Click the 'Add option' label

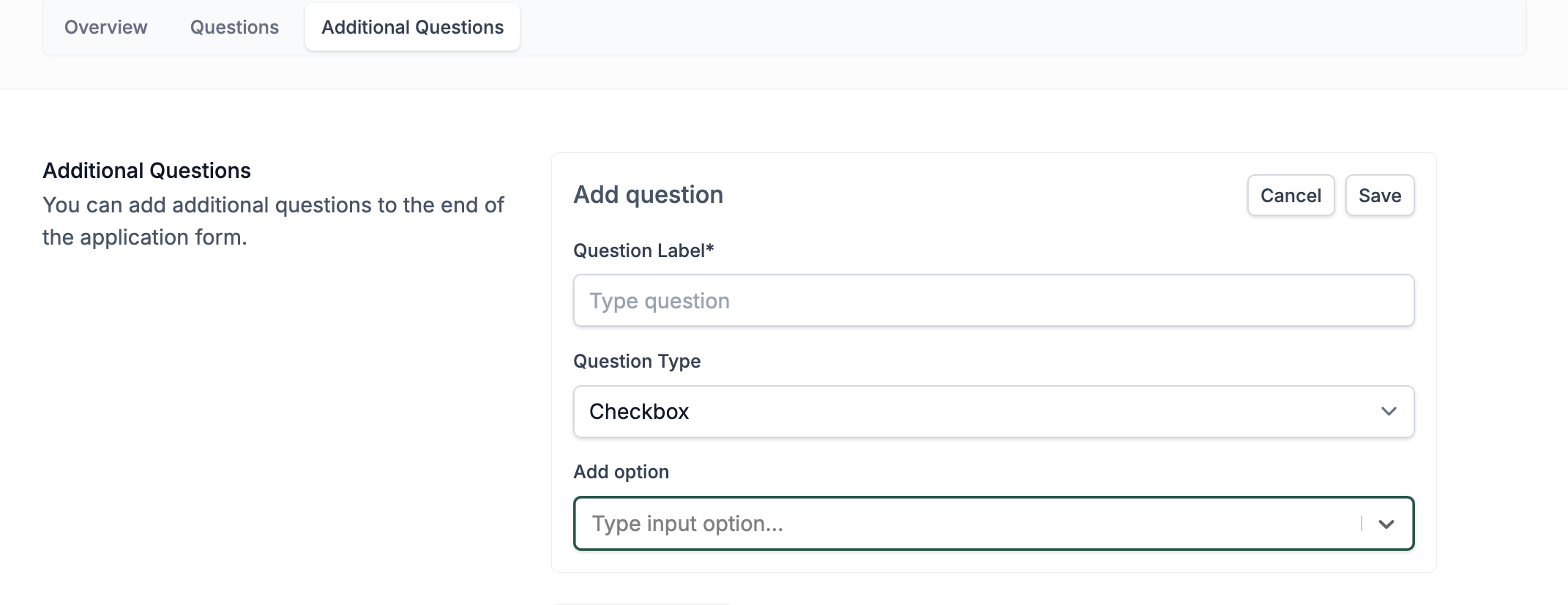tap(621, 472)
